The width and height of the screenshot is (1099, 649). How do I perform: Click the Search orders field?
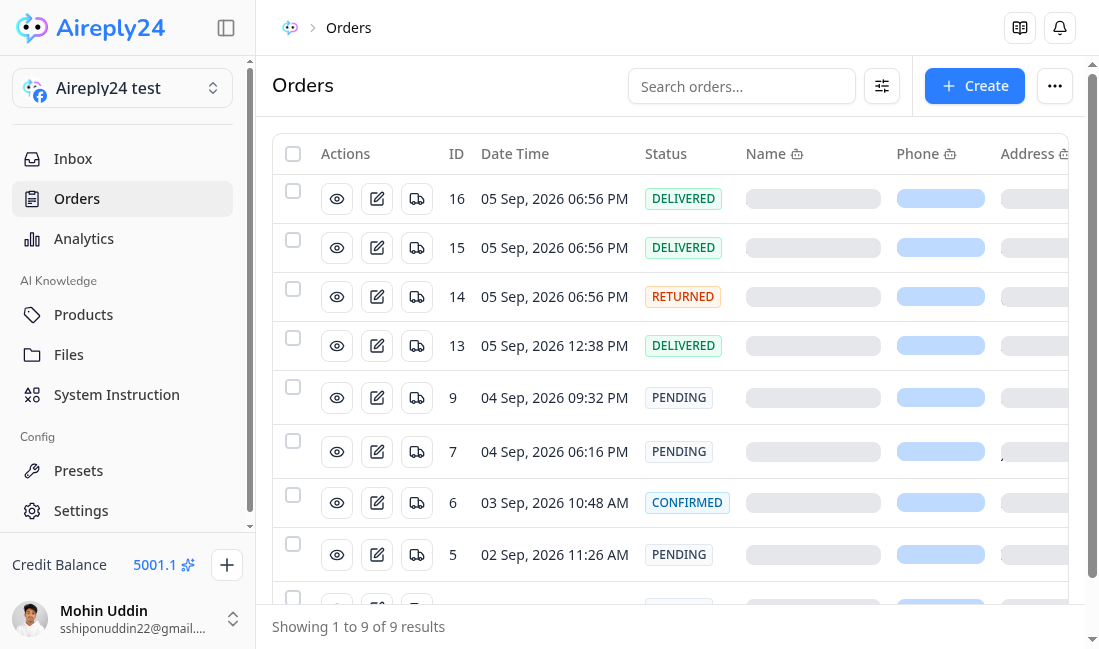pyautogui.click(x=742, y=86)
